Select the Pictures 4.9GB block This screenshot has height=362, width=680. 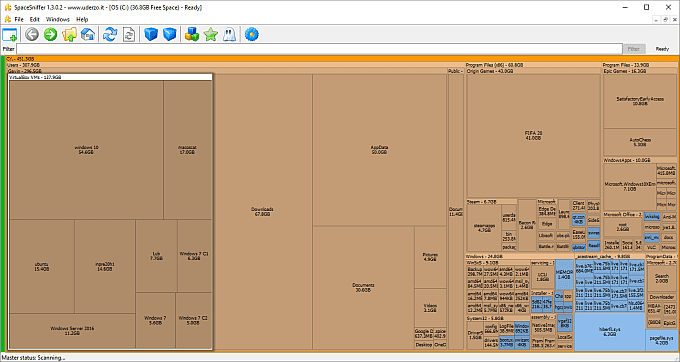click(x=430, y=257)
